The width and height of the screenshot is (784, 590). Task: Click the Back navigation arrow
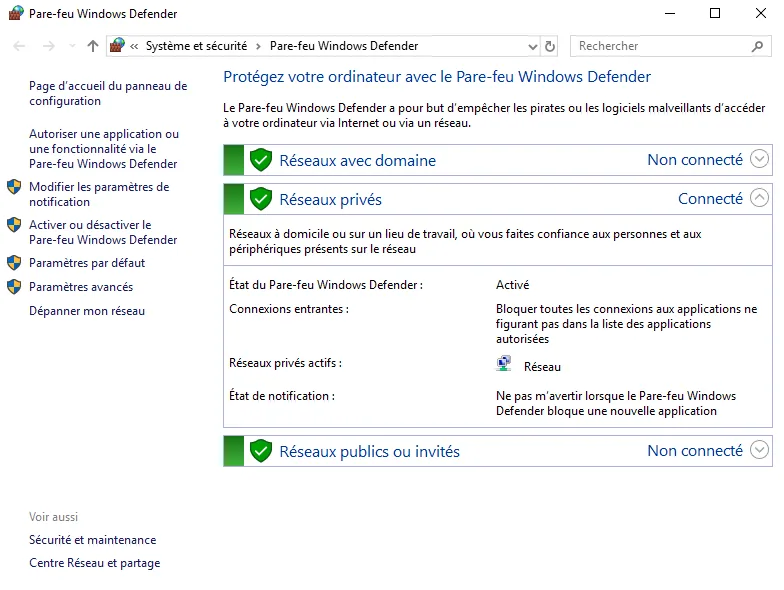pos(19,46)
